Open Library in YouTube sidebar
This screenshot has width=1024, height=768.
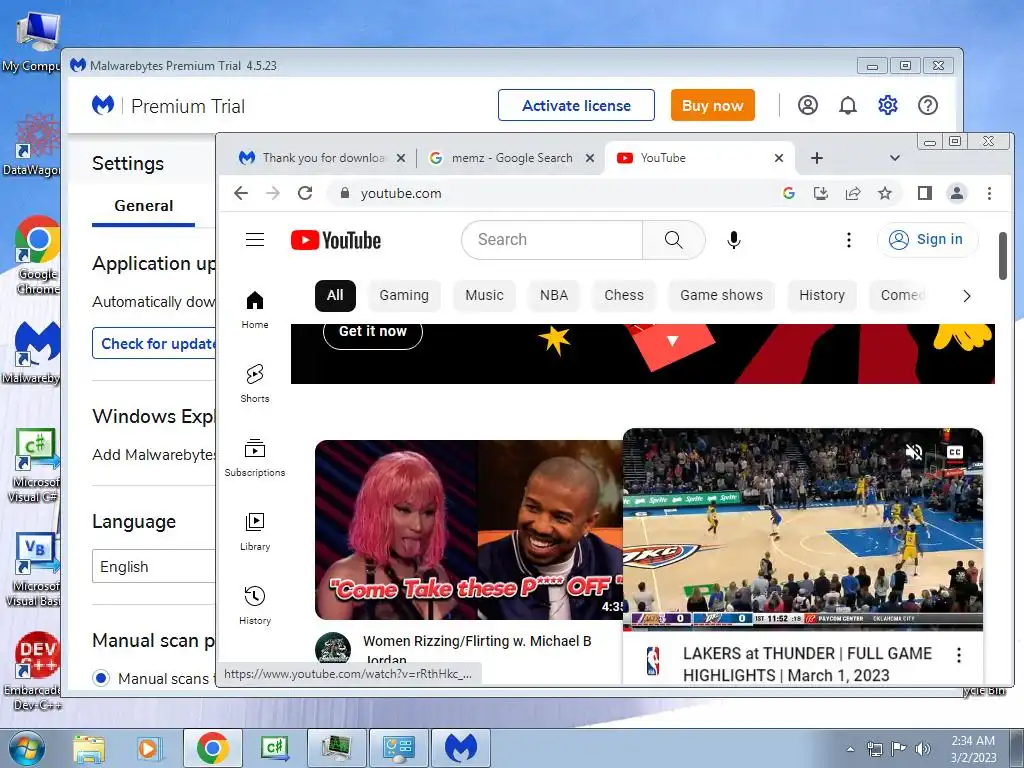[255, 532]
